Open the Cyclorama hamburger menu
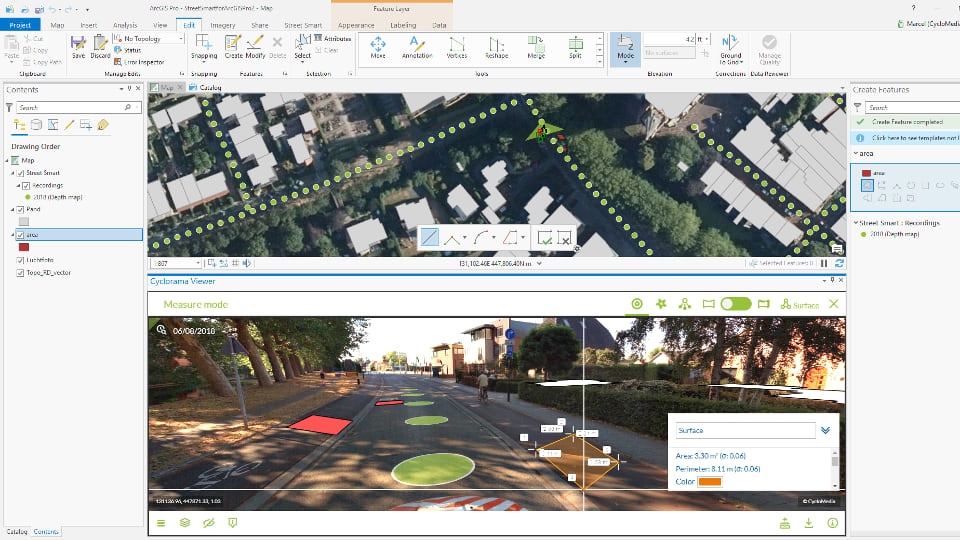The height and width of the screenshot is (540, 960). point(161,523)
